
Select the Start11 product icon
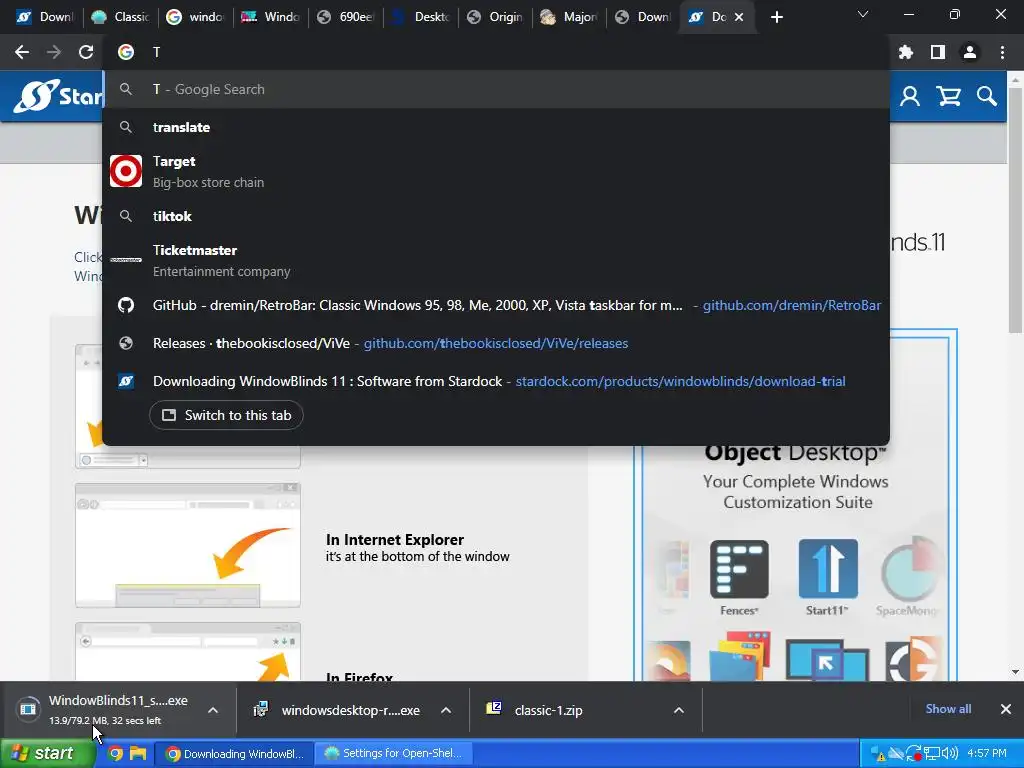point(828,569)
